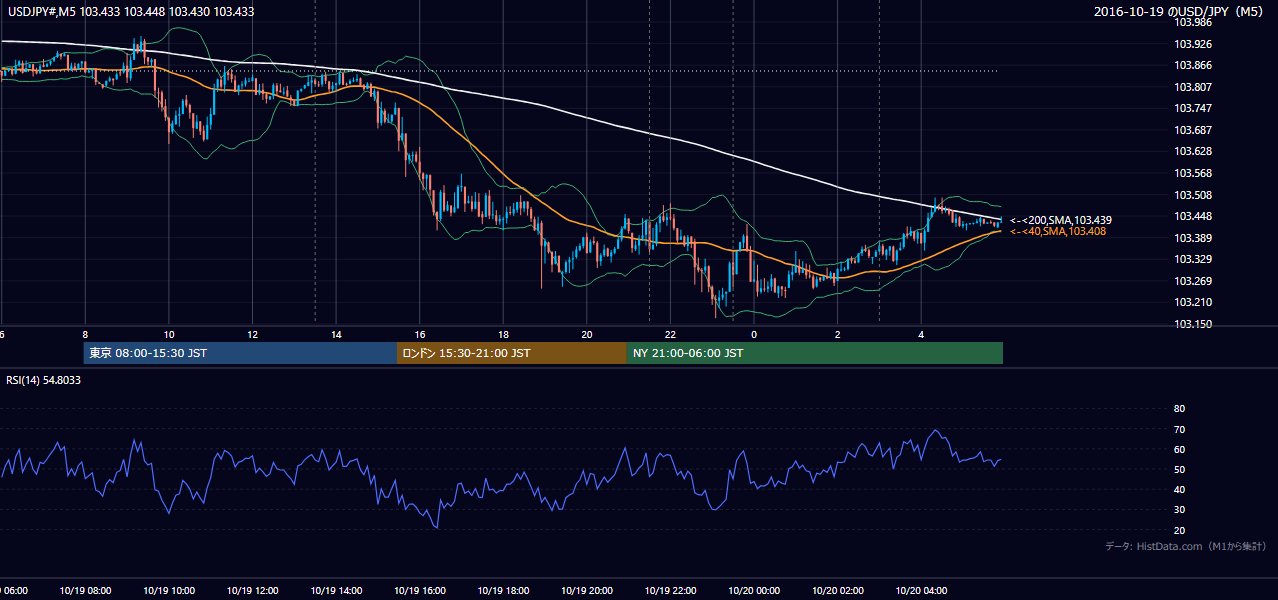Select the 40 SMA label 103.408
This screenshot has width=1278, height=600.
click(1058, 232)
